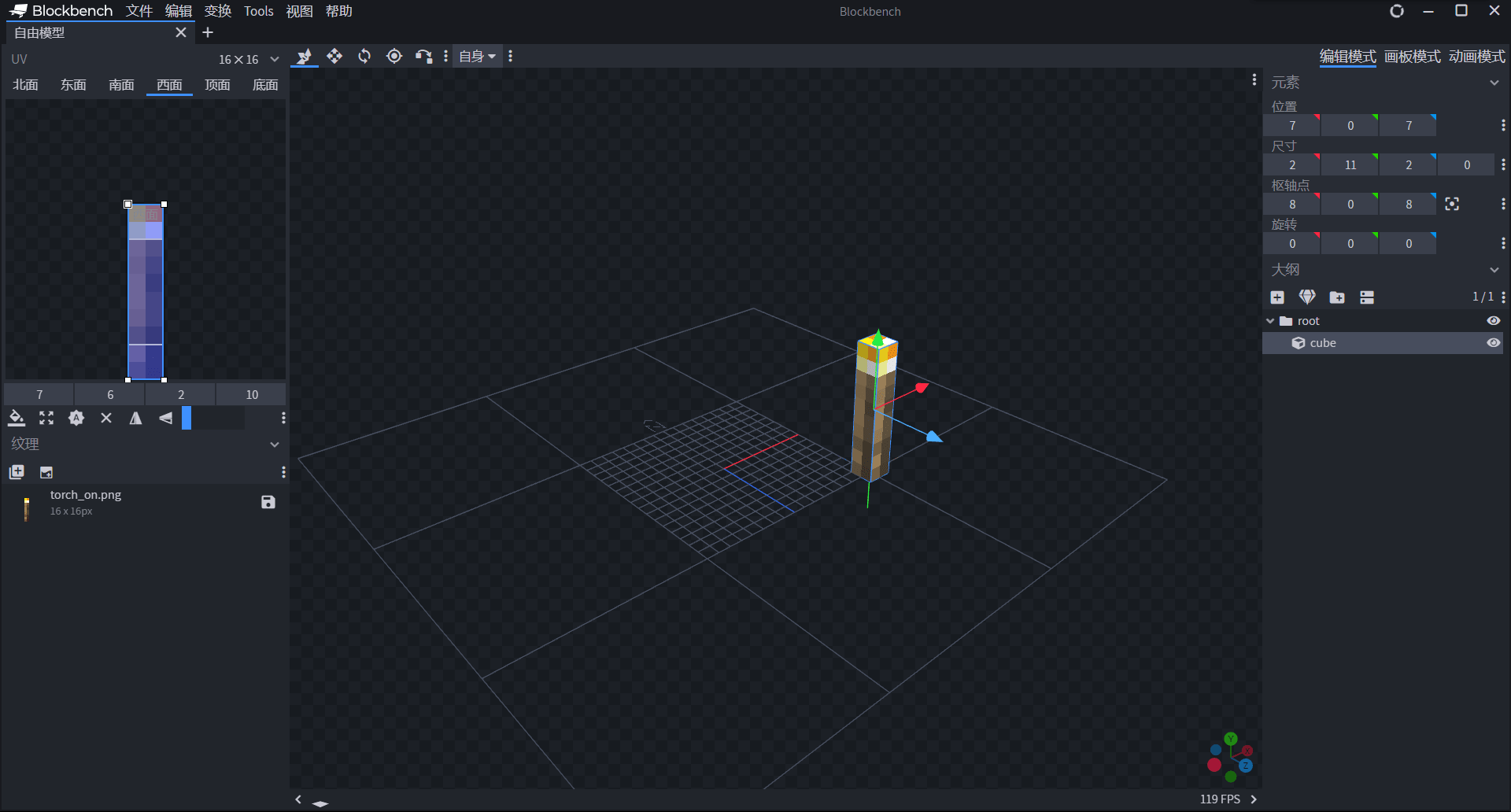Viewport: 1511px width, 812px height.
Task: Save torch_on.png texture
Action: [x=268, y=502]
